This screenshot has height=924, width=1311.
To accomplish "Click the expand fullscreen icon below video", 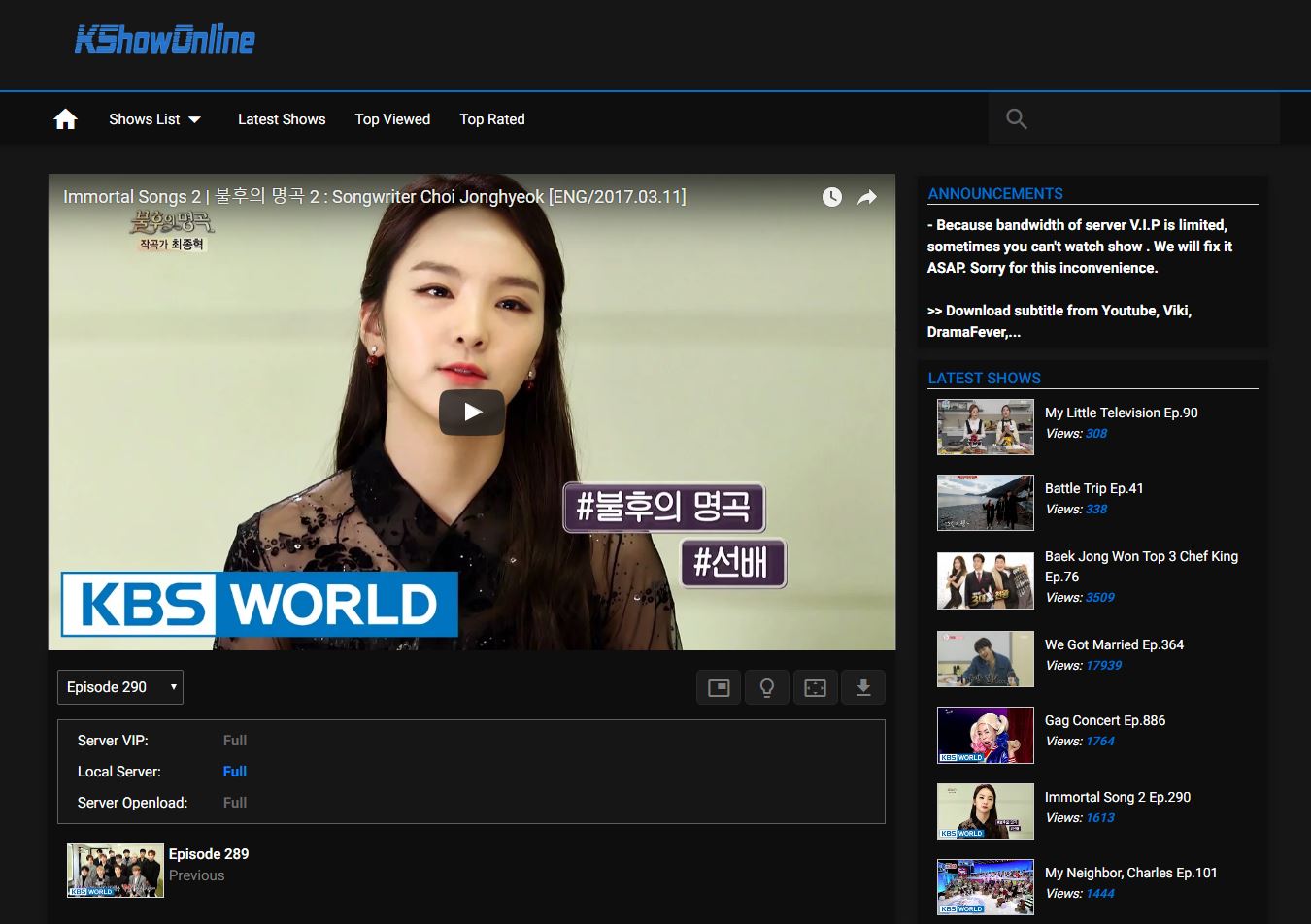I will pos(815,688).
